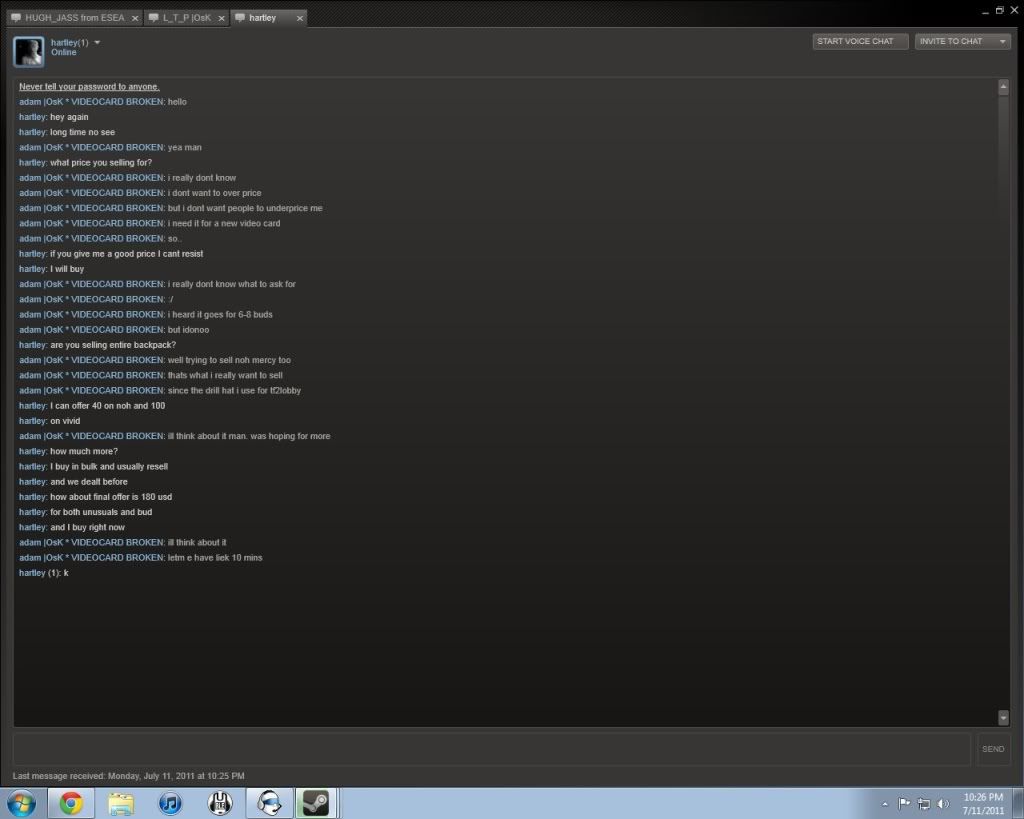Click the message 'on vivid'

[x=65, y=421]
